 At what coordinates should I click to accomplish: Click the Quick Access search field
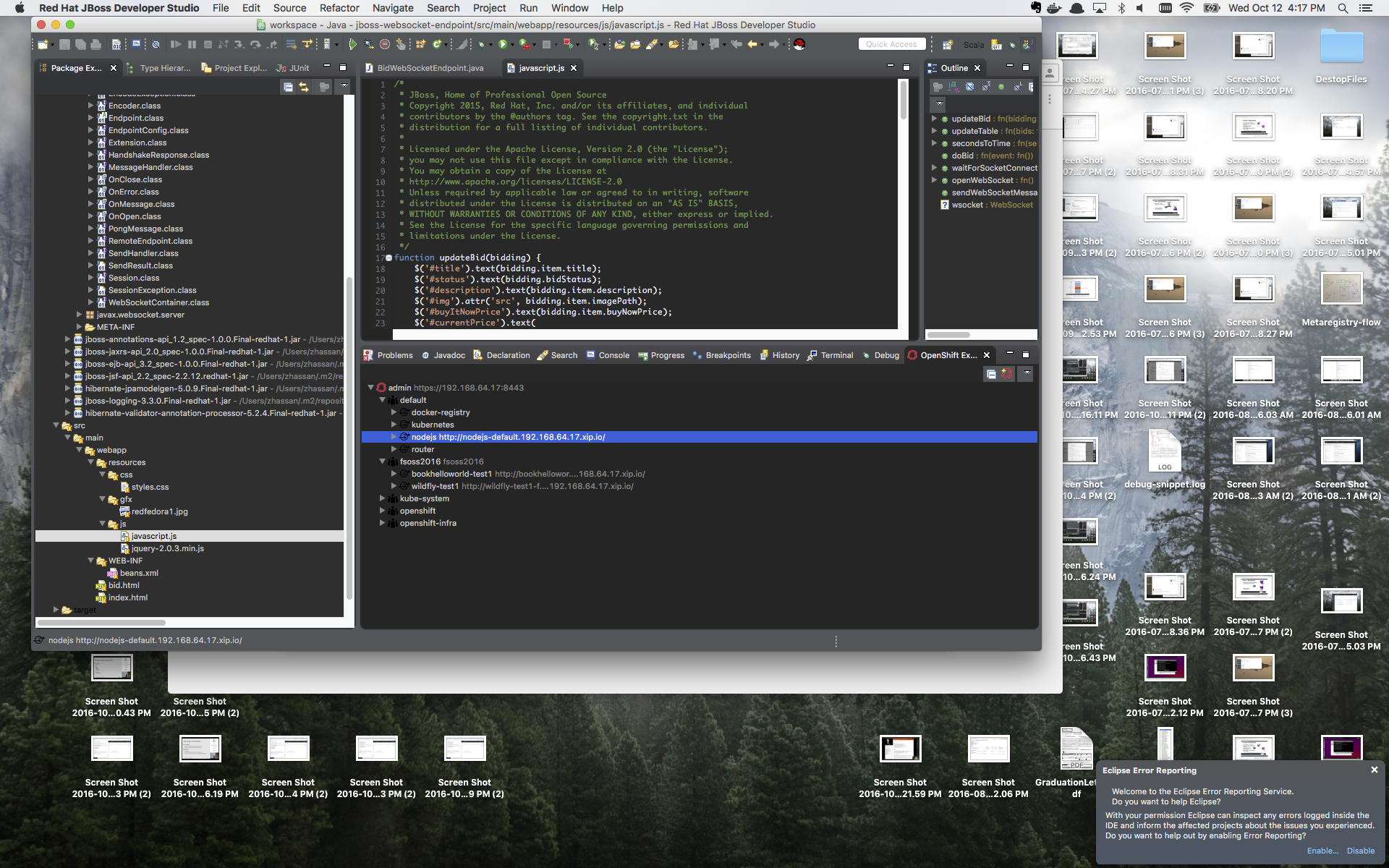[x=891, y=45]
